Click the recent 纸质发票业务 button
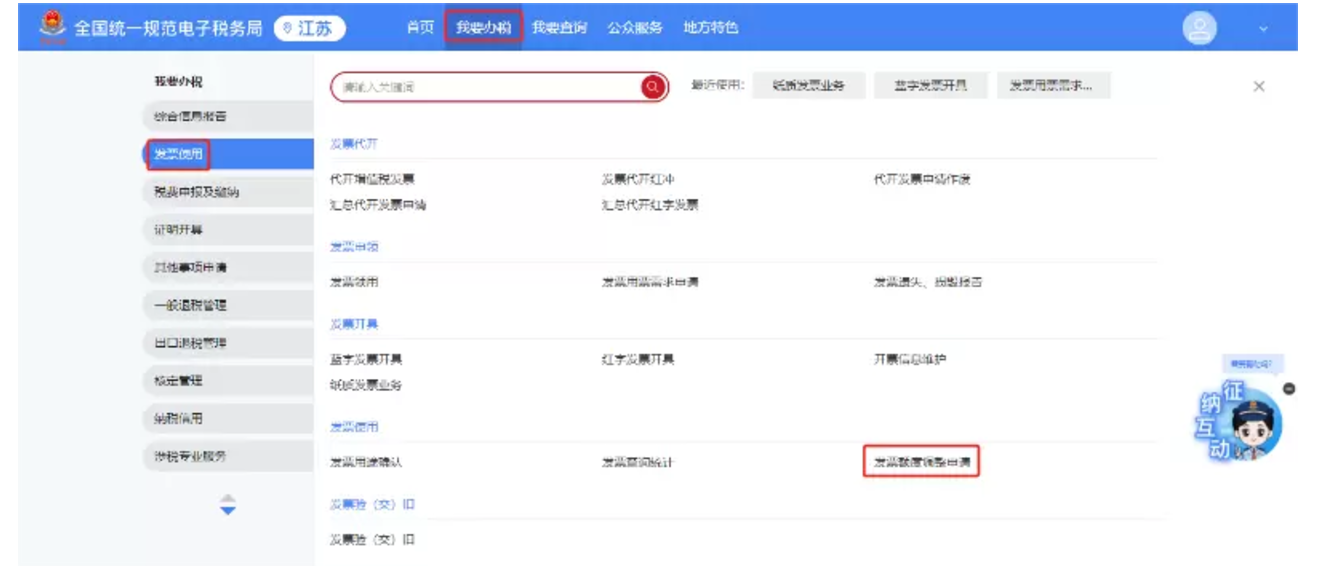The height and width of the screenshot is (575, 1336). click(x=808, y=86)
